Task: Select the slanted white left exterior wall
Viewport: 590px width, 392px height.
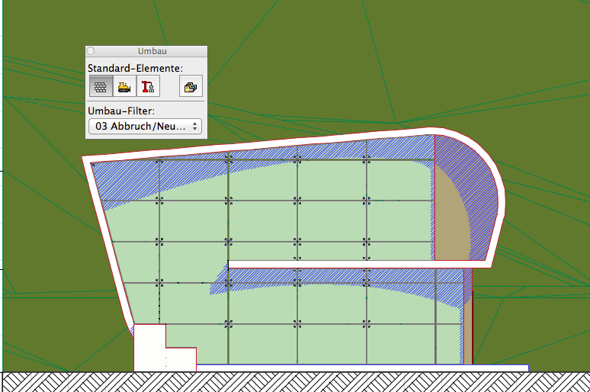Action: [x=107, y=241]
